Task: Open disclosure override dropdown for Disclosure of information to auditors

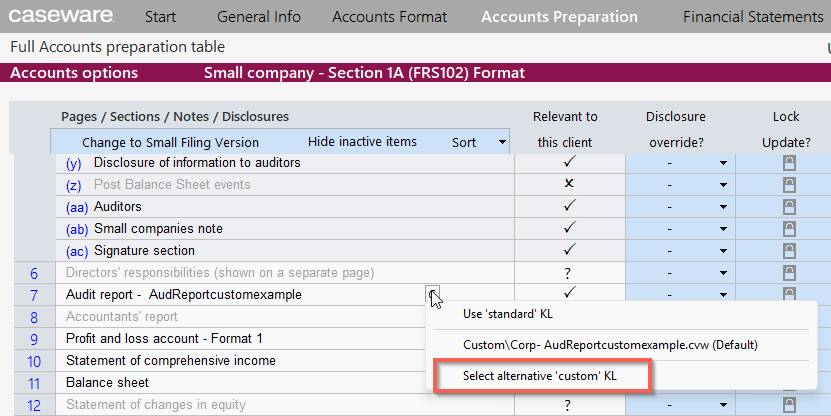Action: coord(723,163)
